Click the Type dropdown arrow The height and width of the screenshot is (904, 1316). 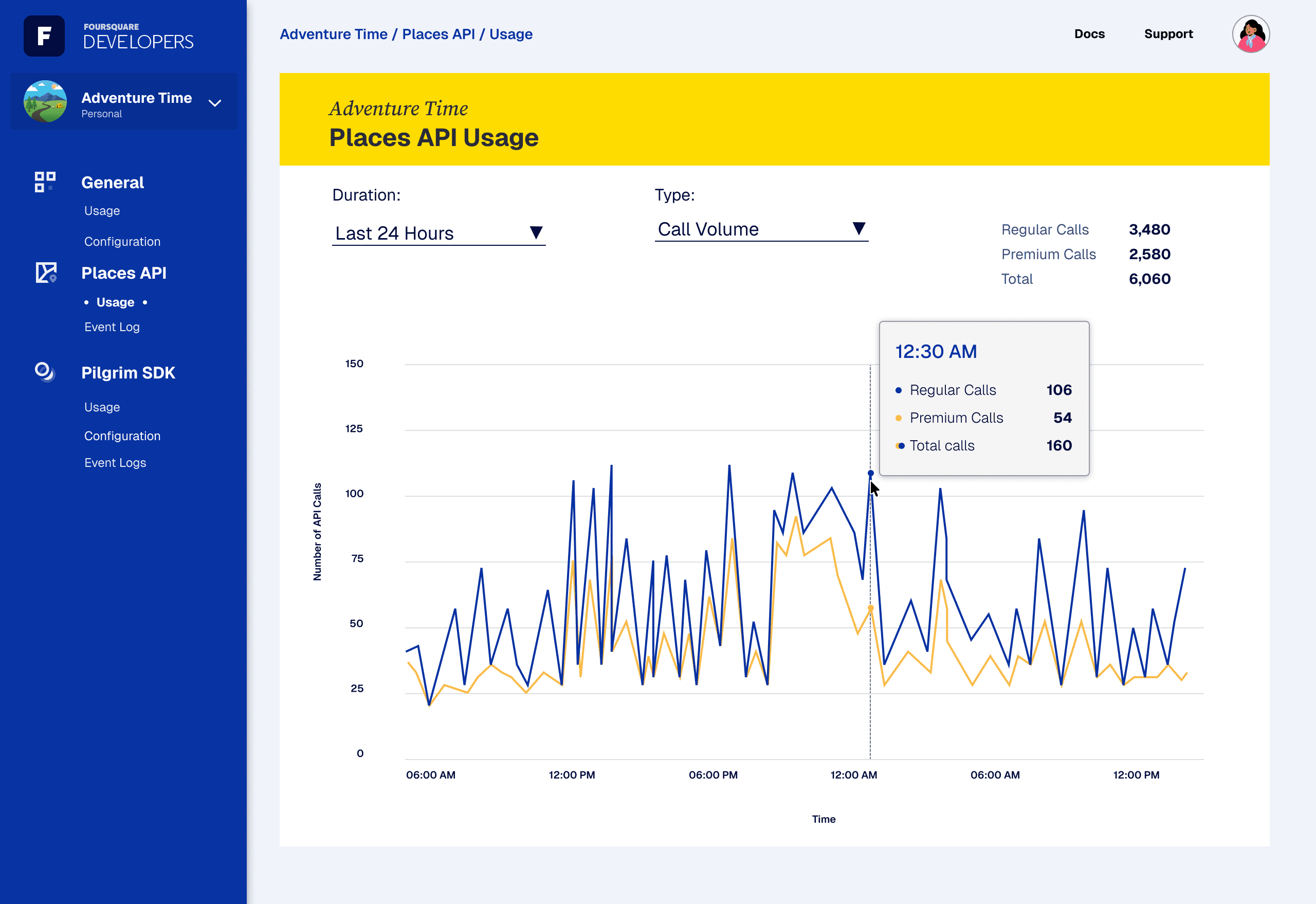click(x=859, y=228)
